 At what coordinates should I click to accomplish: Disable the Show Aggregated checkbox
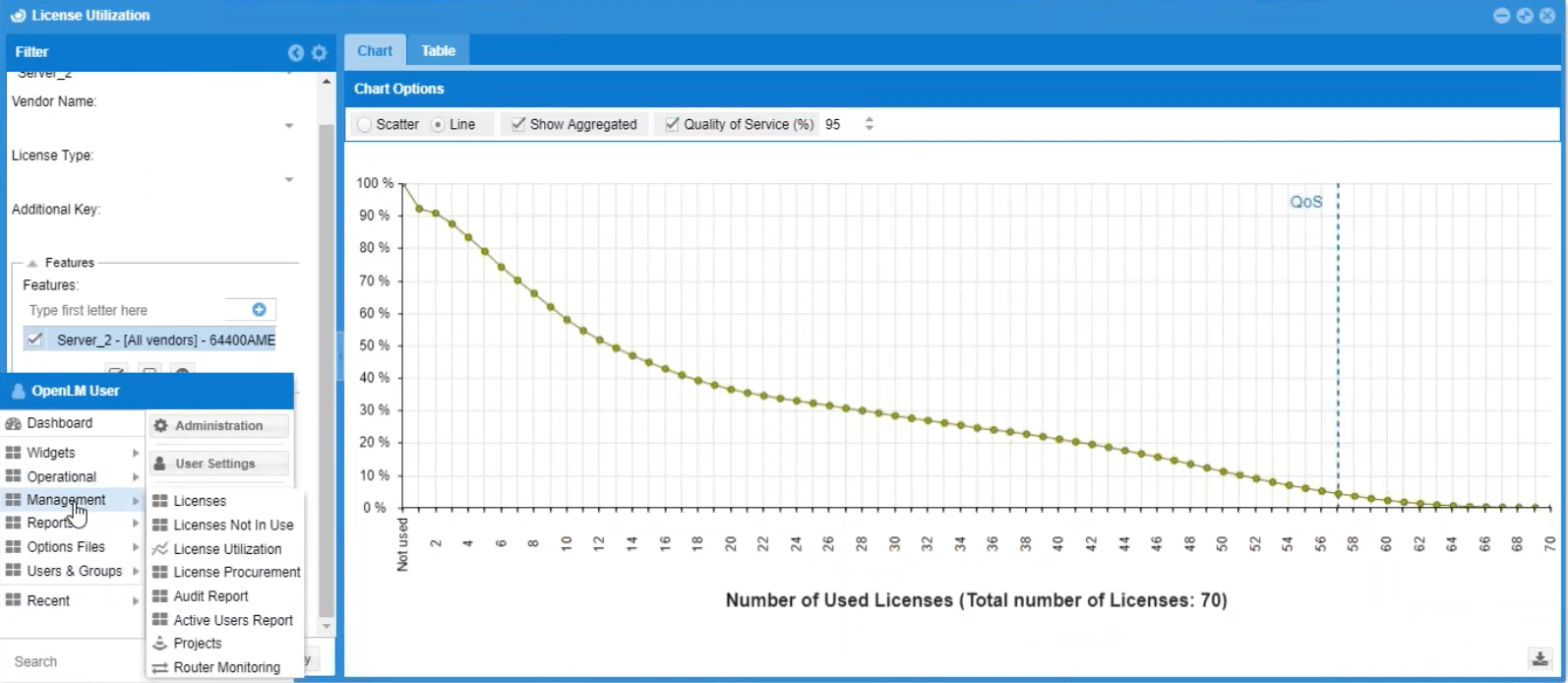click(517, 125)
